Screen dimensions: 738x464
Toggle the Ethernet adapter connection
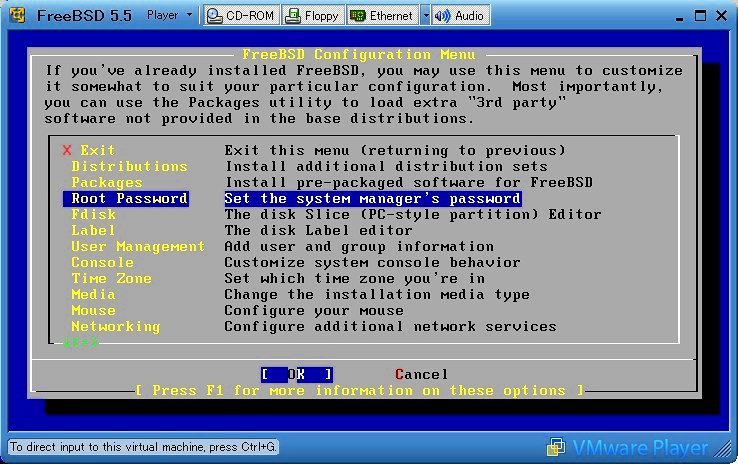[382, 15]
